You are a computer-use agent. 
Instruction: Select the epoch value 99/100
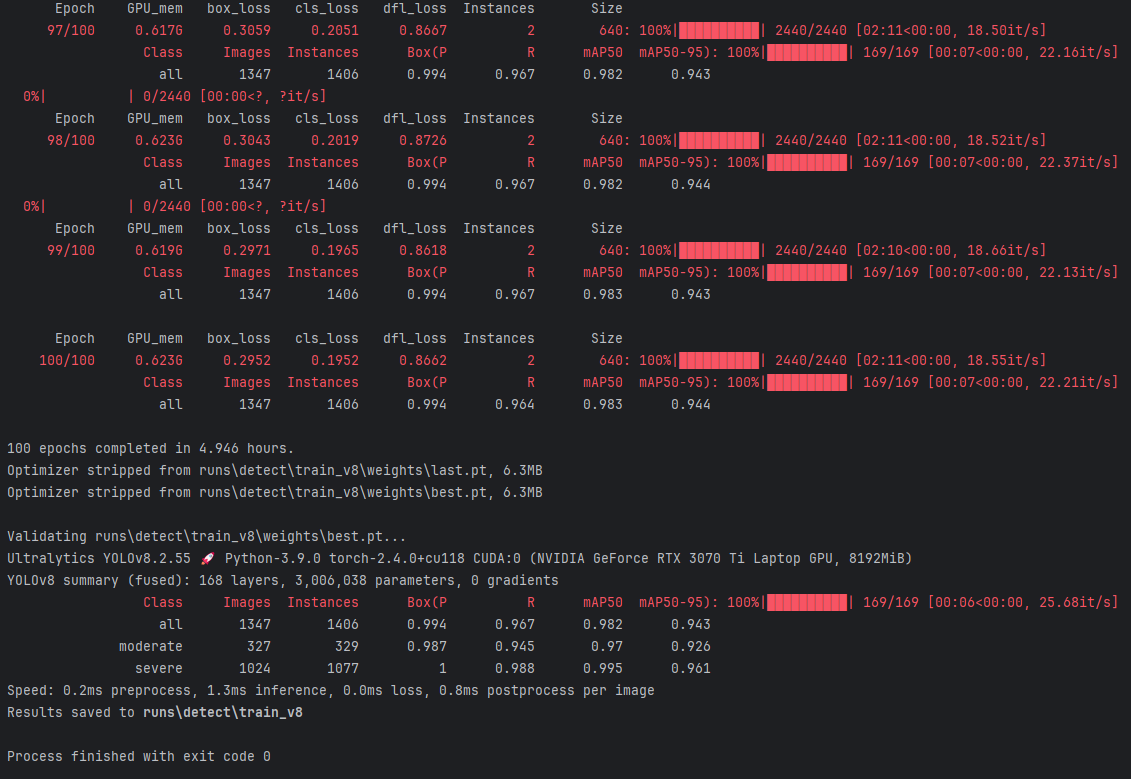point(71,250)
